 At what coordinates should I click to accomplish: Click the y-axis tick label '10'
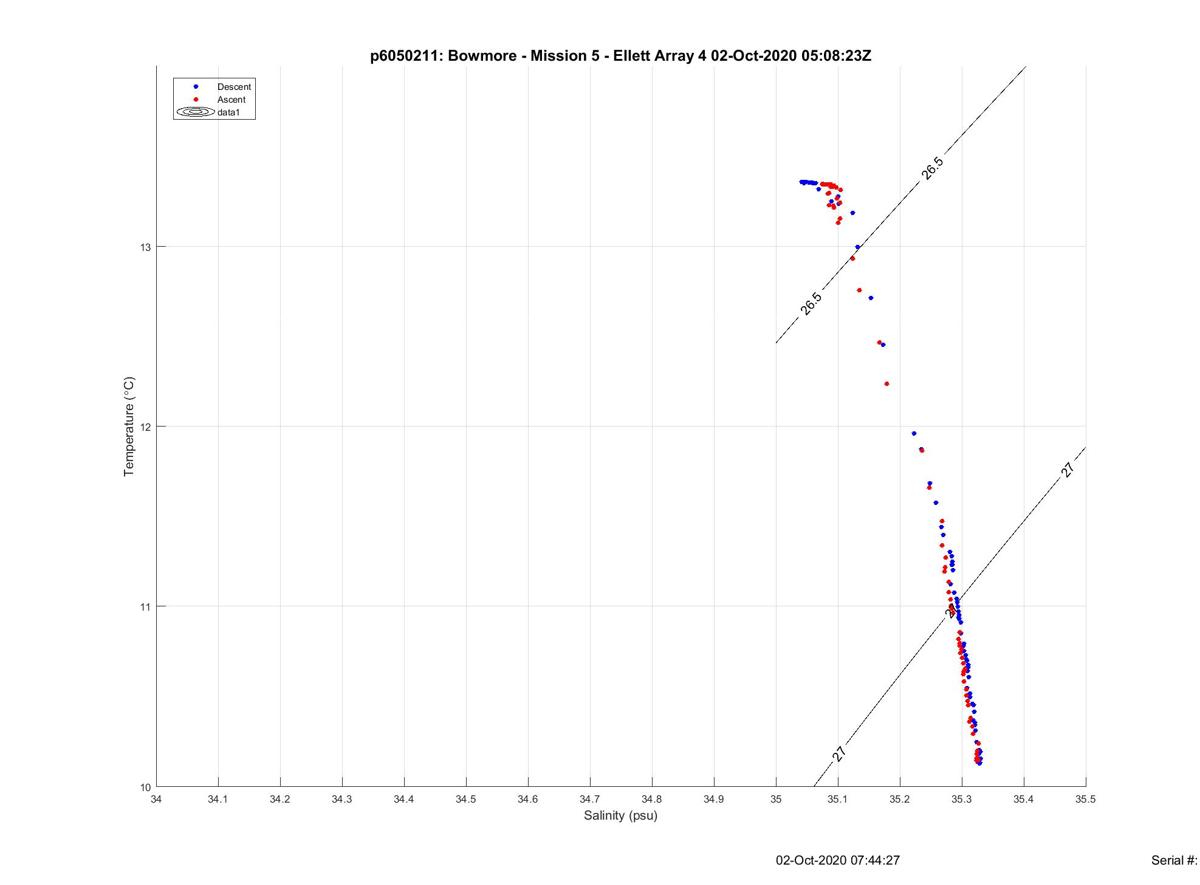145,787
